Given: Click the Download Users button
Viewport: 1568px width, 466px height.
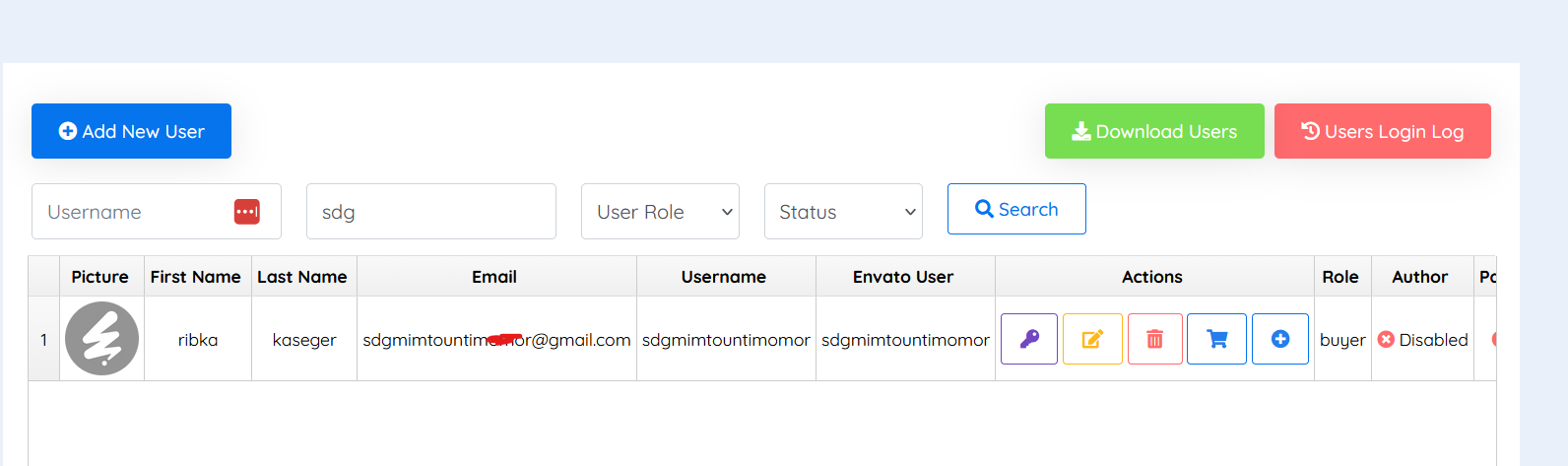Looking at the screenshot, I should tap(1153, 131).
